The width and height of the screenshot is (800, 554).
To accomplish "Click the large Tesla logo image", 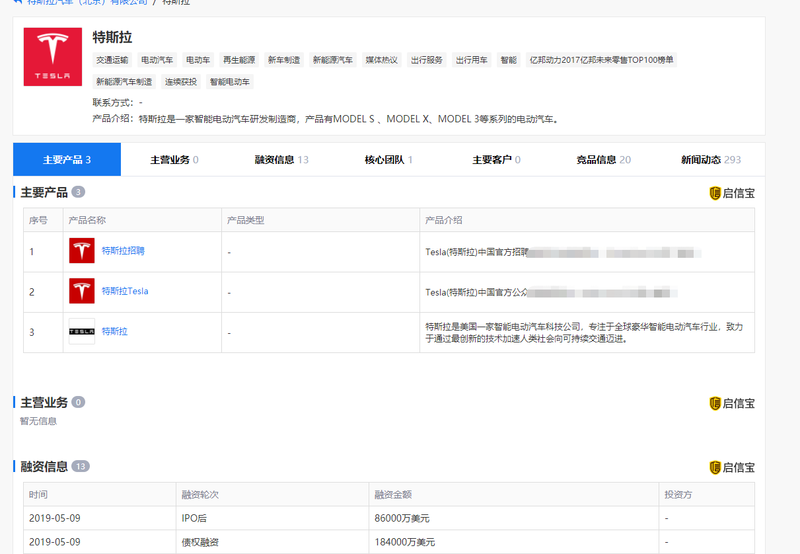I will click(53, 57).
